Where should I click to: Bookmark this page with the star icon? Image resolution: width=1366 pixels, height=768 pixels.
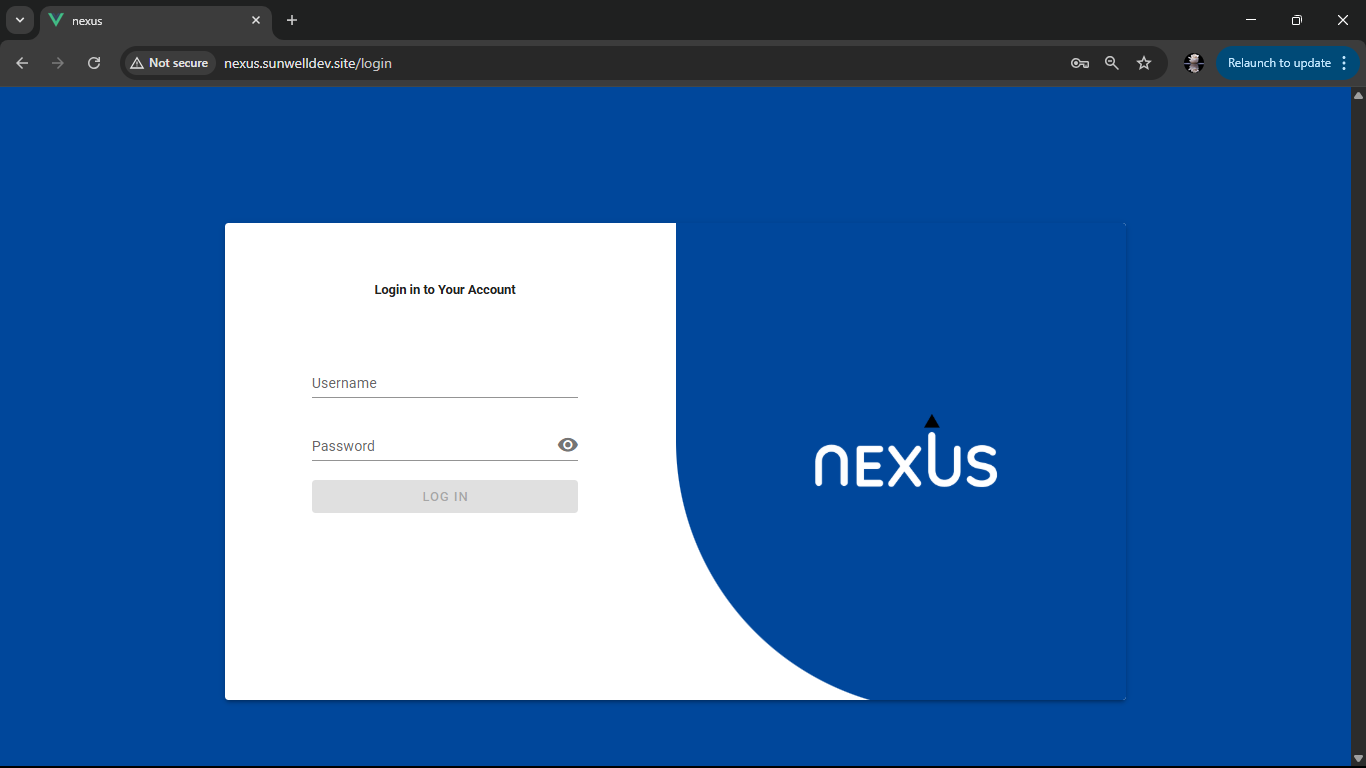(1144, 62)
